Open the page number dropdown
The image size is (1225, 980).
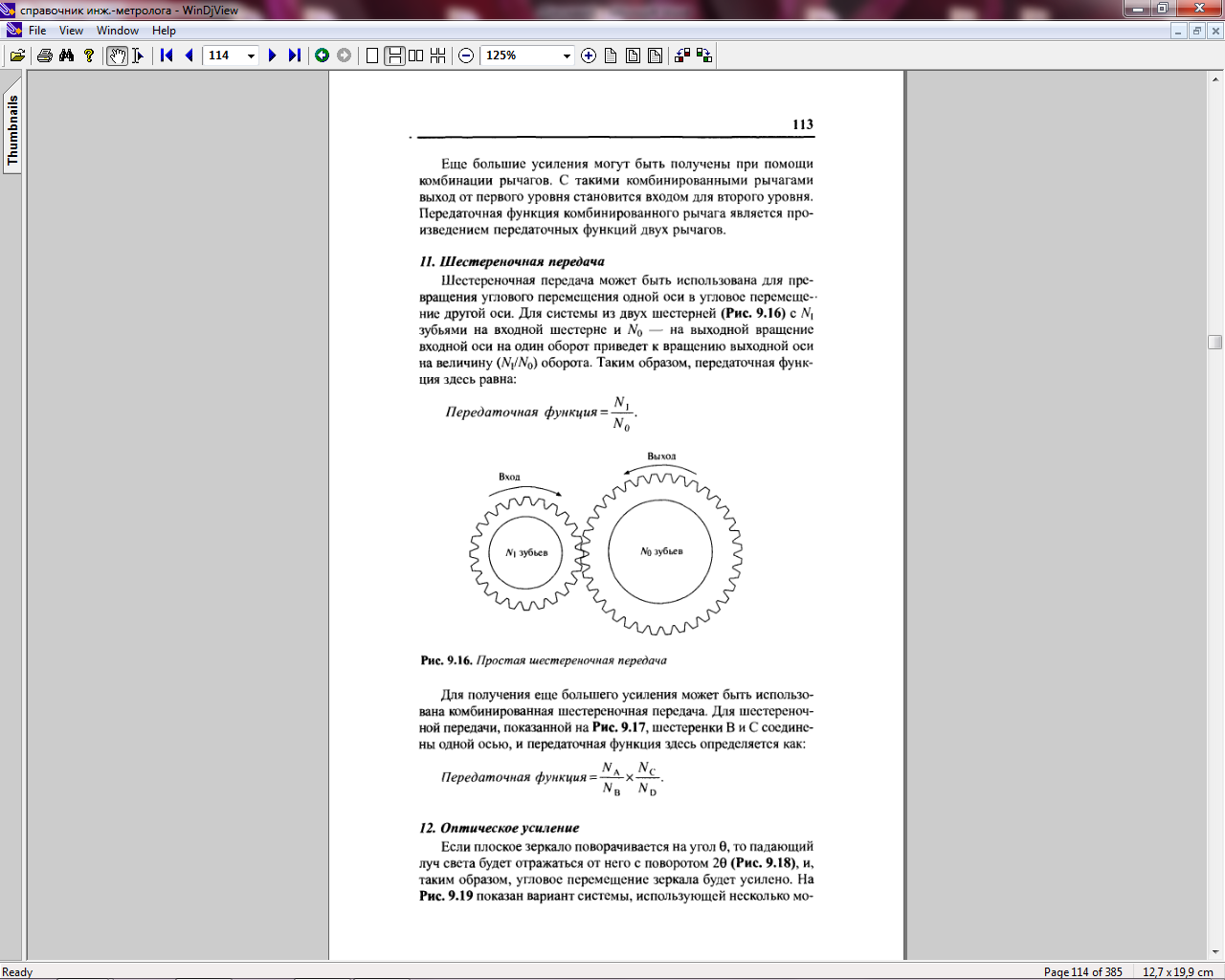pos(251,56)
